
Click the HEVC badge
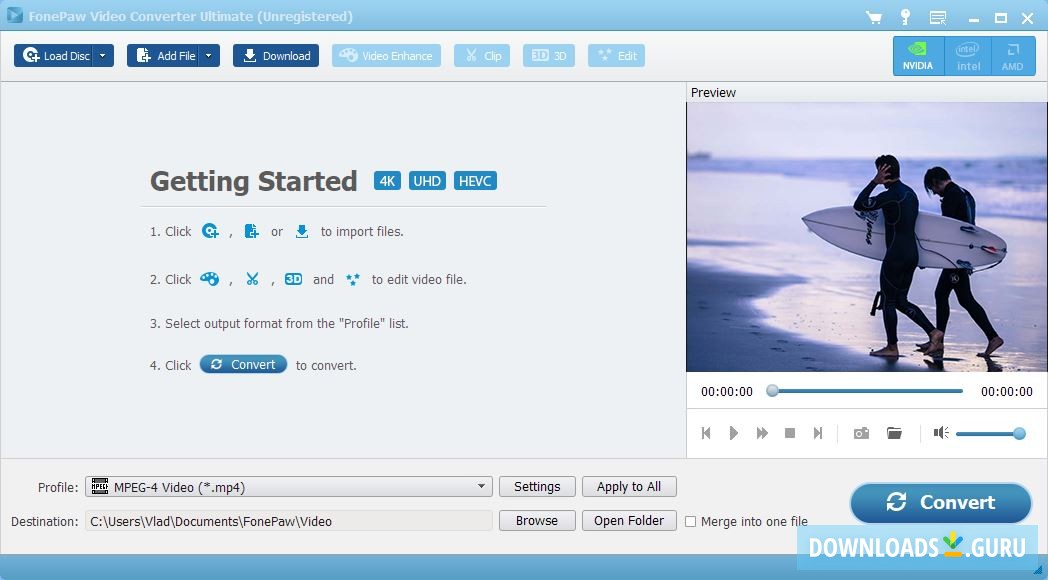(x=475, y=180)
